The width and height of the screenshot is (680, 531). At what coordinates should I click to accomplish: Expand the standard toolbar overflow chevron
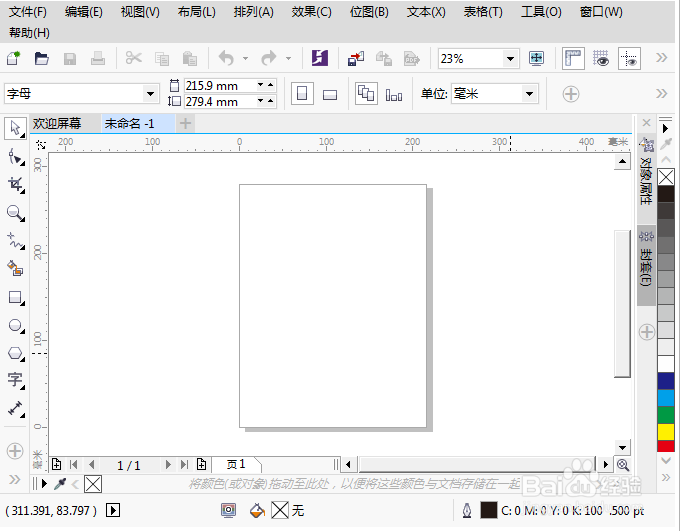[662, 58]
